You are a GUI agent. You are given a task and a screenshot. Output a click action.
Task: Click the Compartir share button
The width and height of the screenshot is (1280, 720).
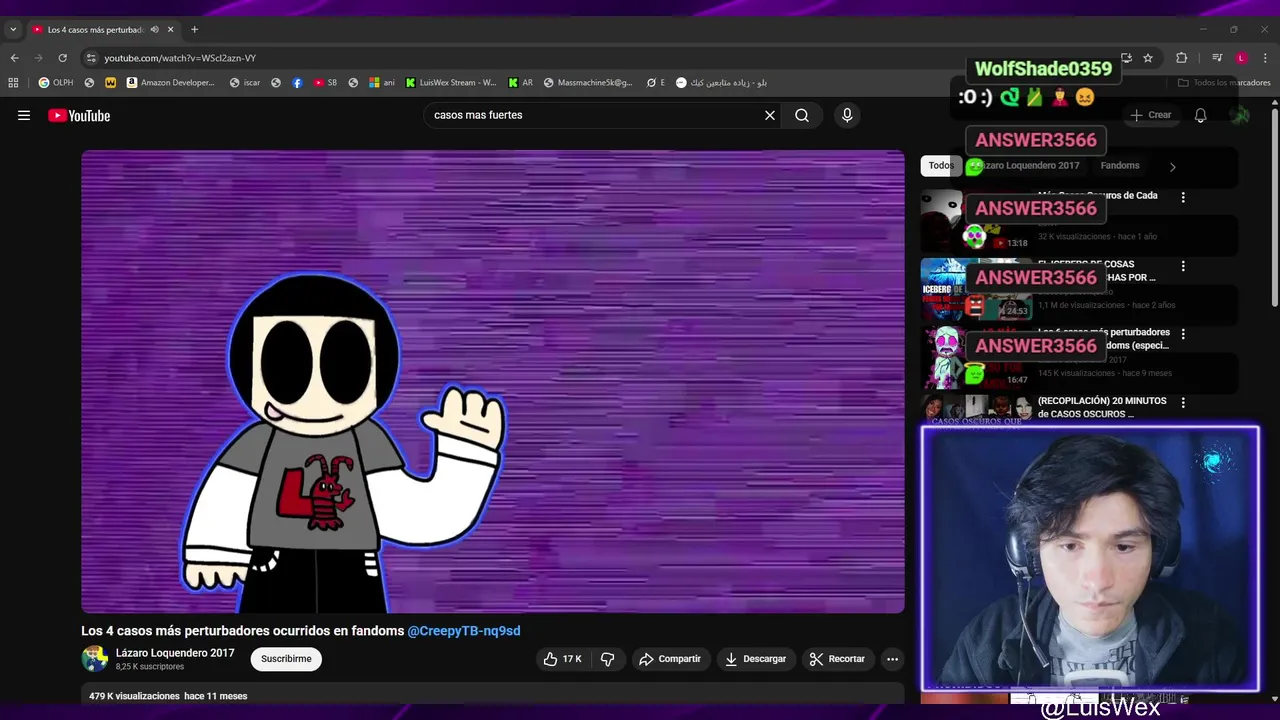669,659
